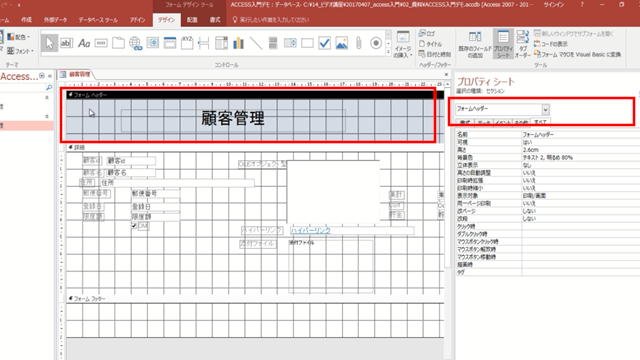Pick the Text Box control tool

(x=66, y=43)
